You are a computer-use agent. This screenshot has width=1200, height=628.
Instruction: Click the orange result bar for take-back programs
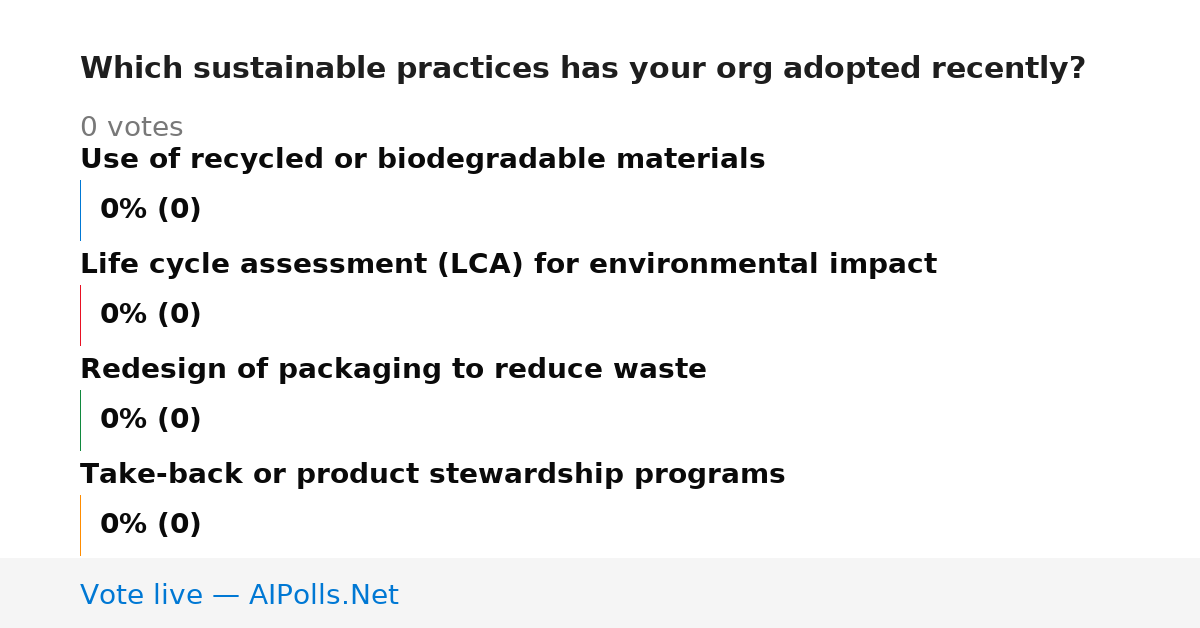click(80, 525)
